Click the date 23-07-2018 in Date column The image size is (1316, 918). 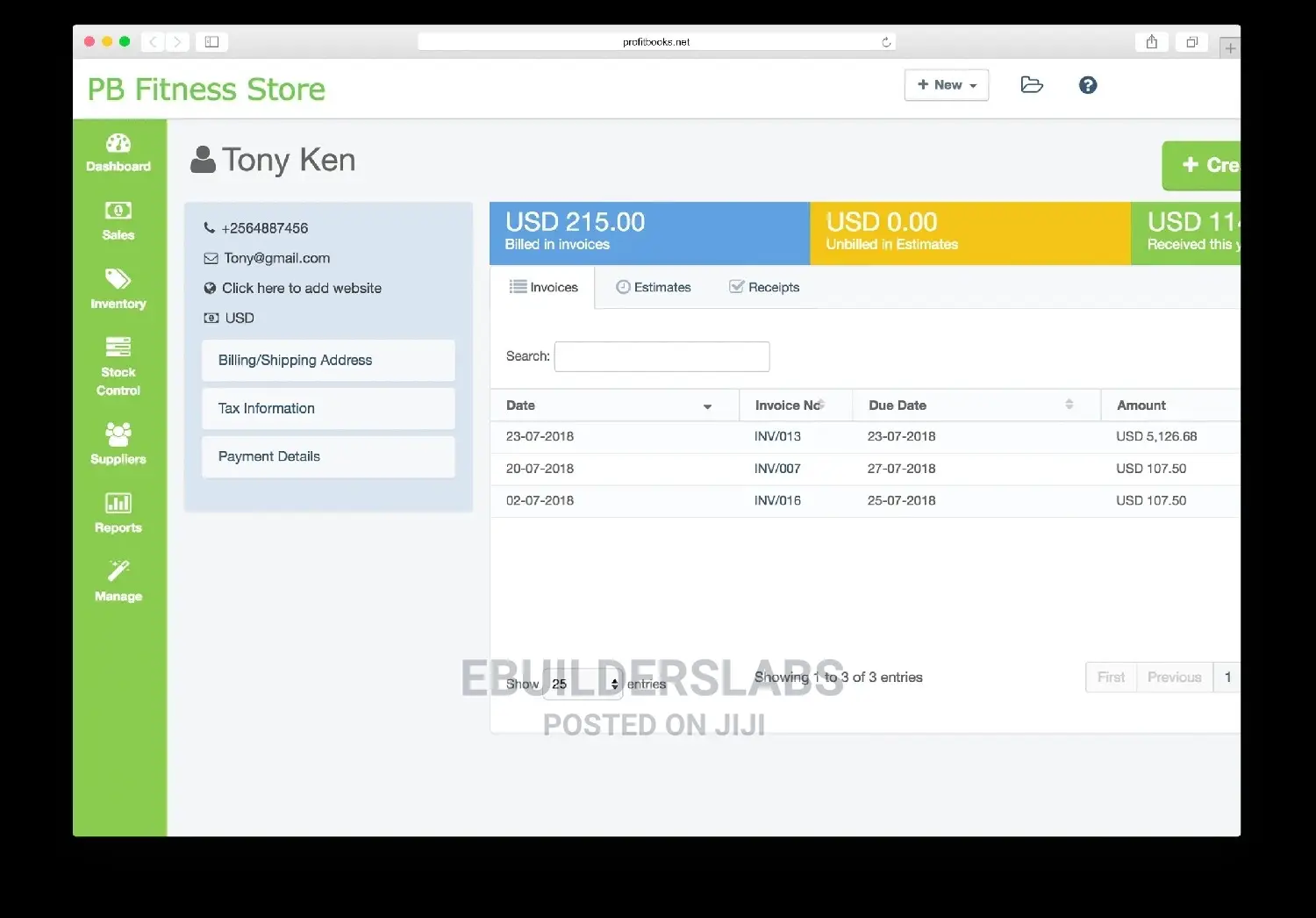pos(540,436)
